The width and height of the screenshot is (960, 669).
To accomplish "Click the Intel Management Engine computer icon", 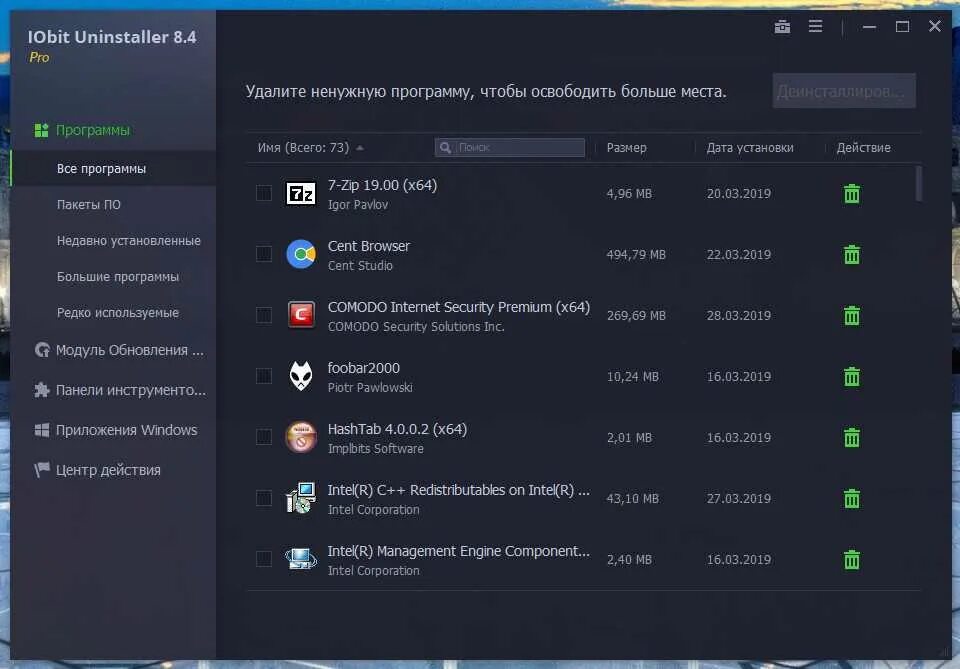I will point(301,558).
